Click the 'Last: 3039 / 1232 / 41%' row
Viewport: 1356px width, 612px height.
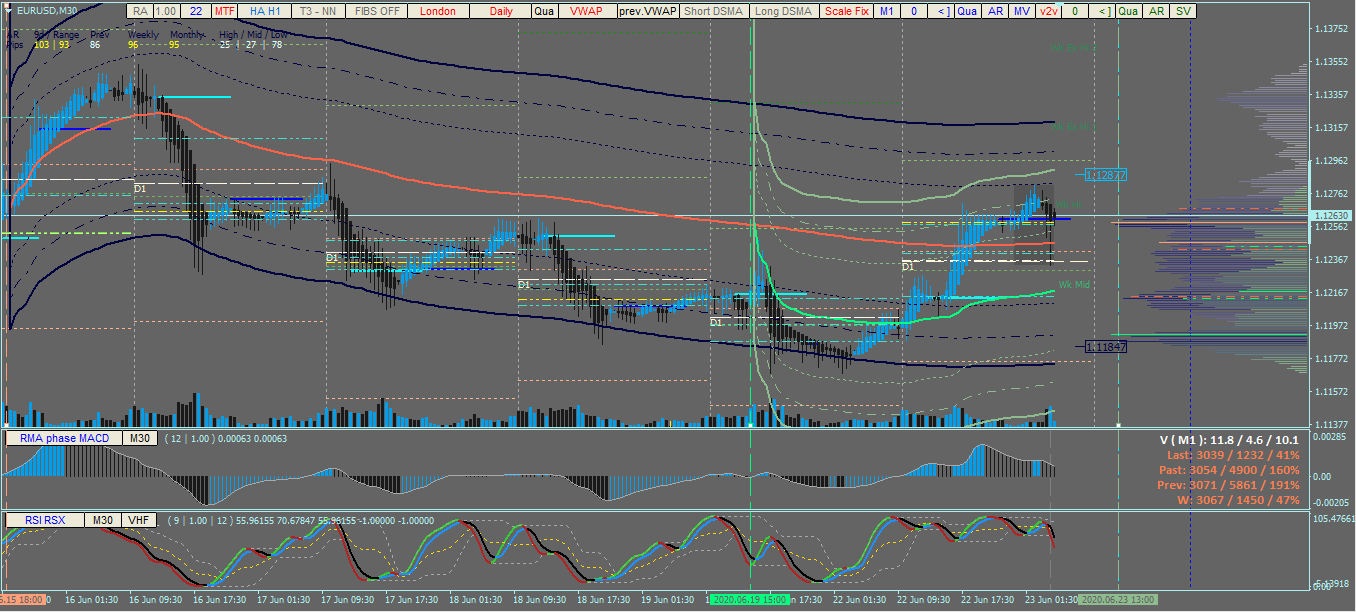1234,455
